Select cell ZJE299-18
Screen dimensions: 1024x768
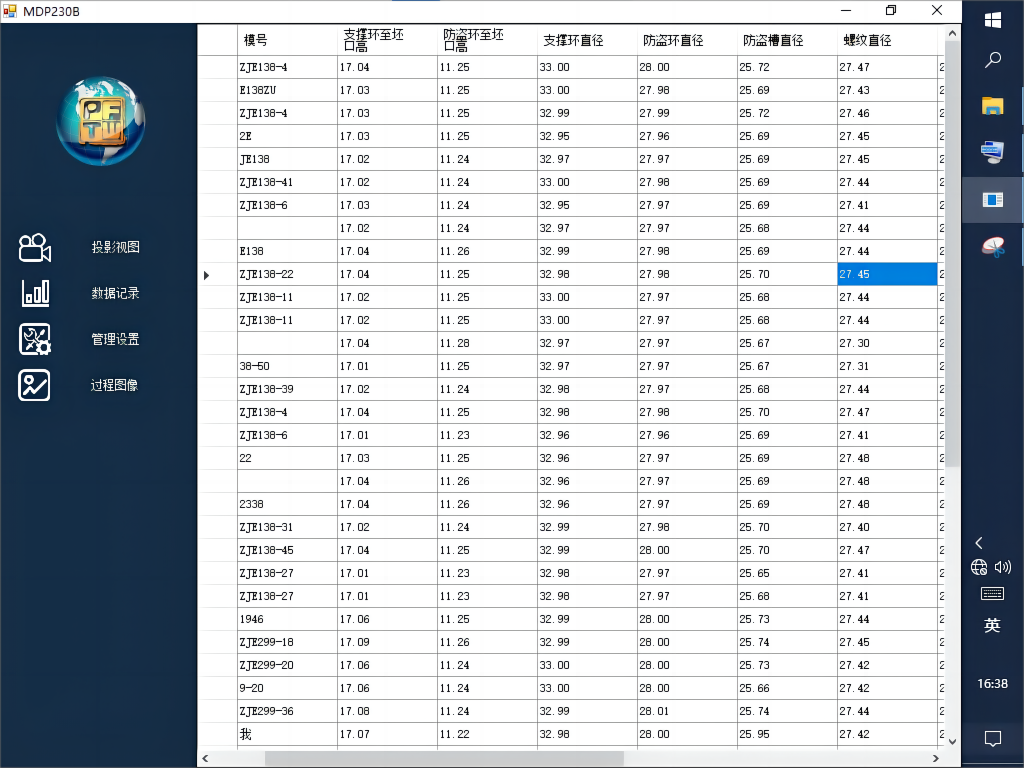point(287,642)
